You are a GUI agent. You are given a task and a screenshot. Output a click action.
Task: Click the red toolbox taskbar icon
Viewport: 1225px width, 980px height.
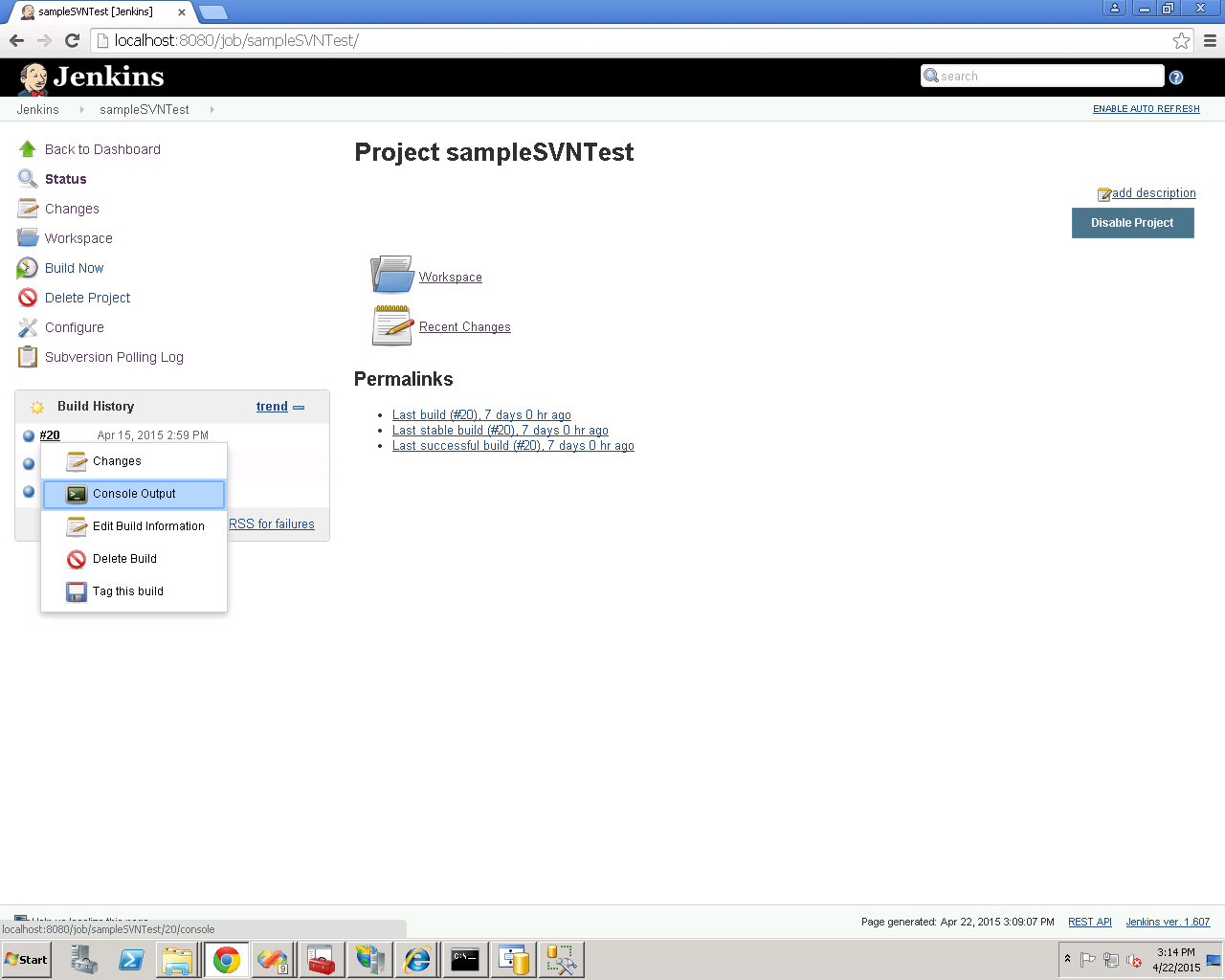(322, 960)
